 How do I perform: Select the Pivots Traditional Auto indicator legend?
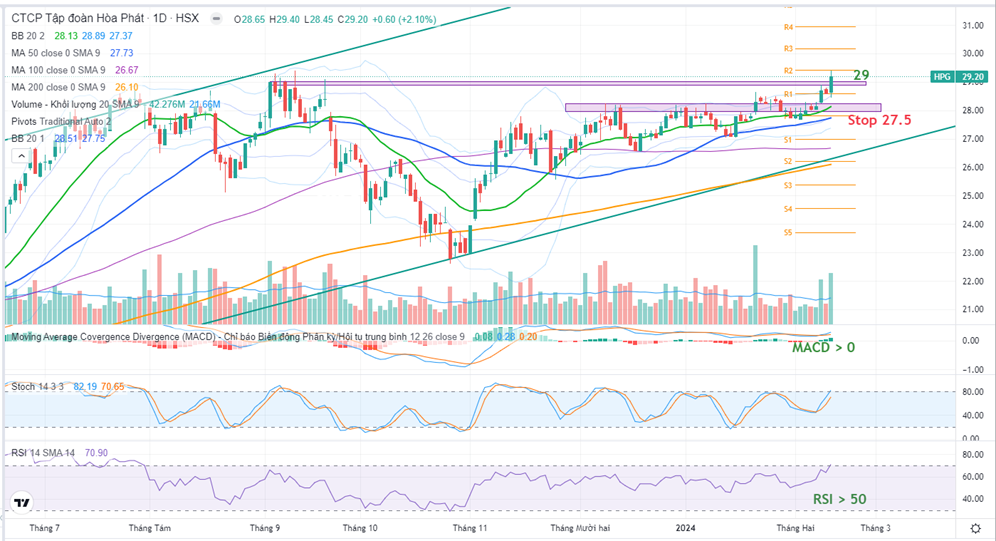coord(61,122)
